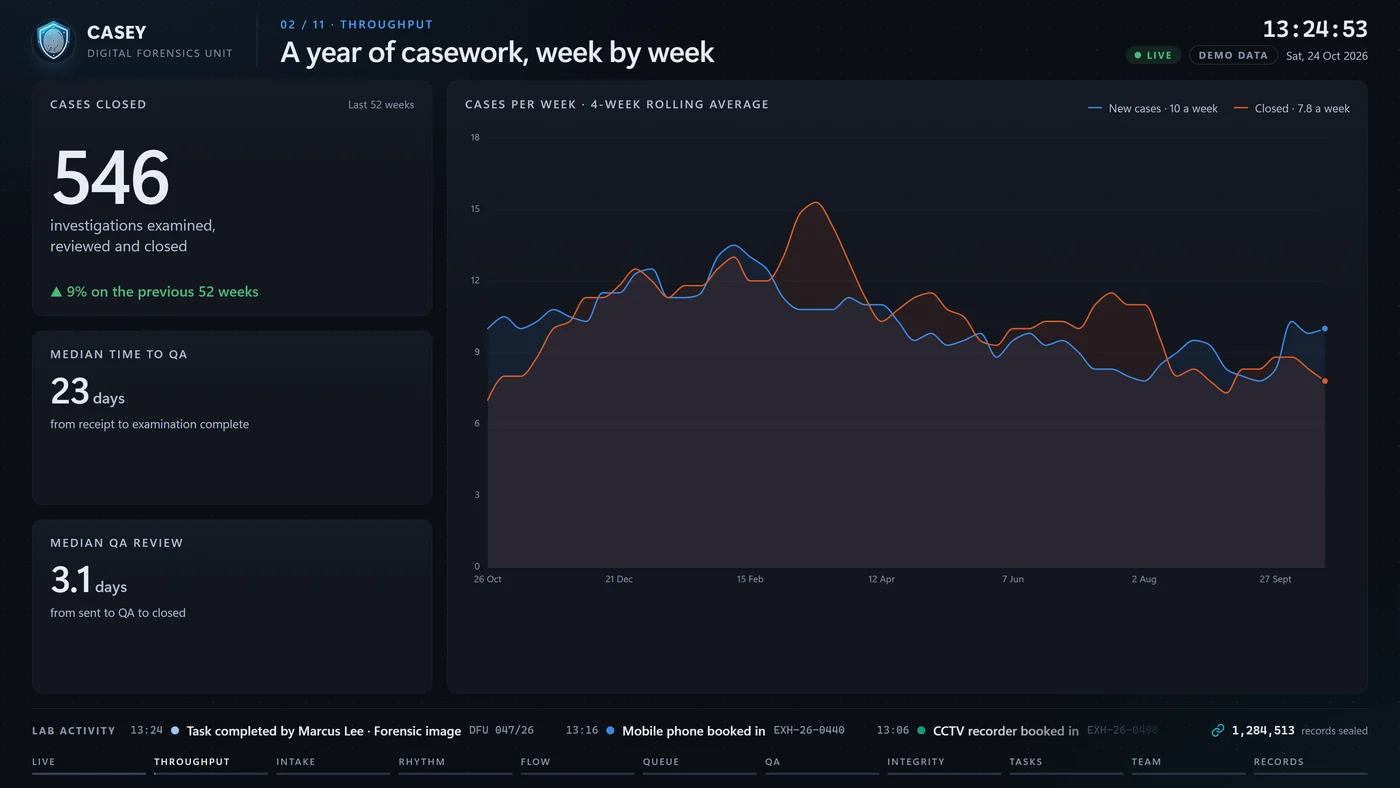Switch to the QA tab
This screenshot has width=1400, height=788.
821,763
